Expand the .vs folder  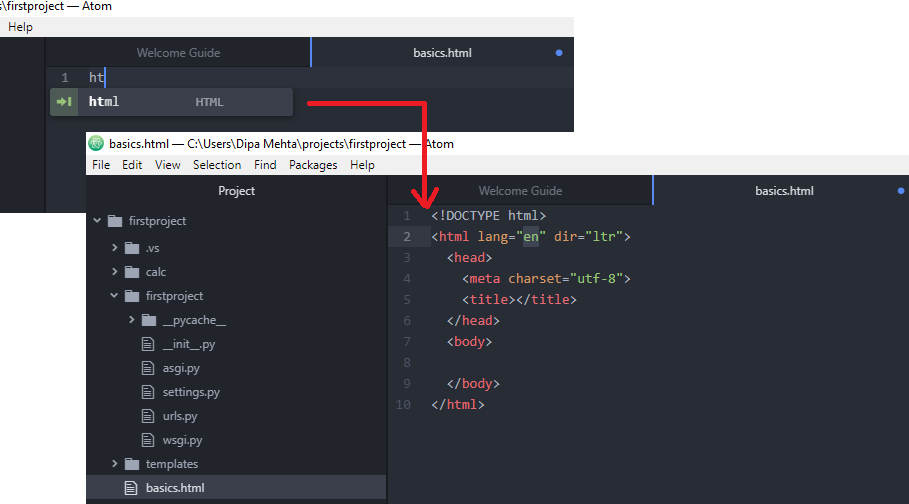click(115, 248)
